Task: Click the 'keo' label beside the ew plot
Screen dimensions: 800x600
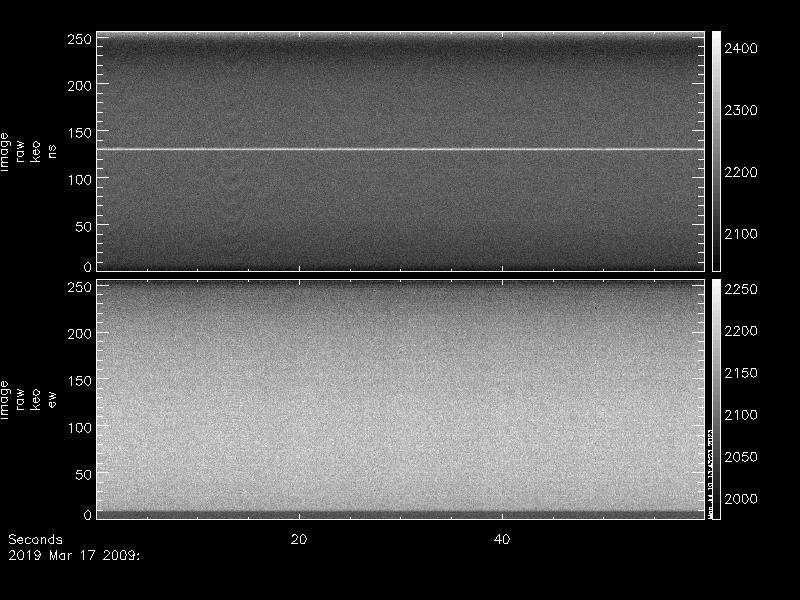Action: click(36, 399)
